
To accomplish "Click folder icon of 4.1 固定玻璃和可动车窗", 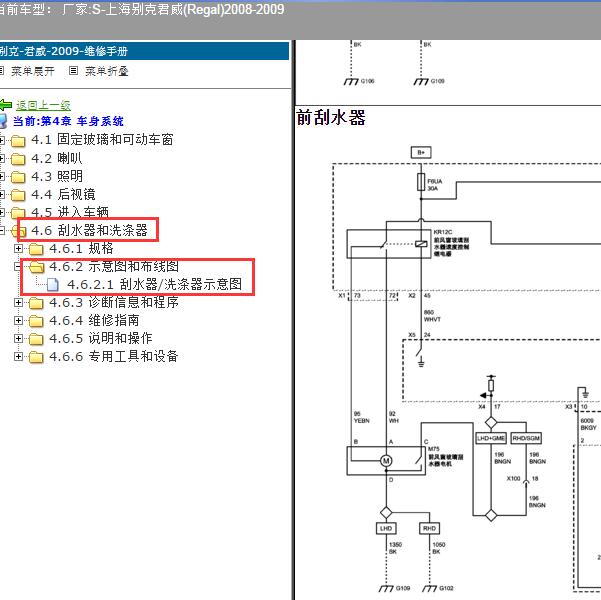I will pos(18,141).
